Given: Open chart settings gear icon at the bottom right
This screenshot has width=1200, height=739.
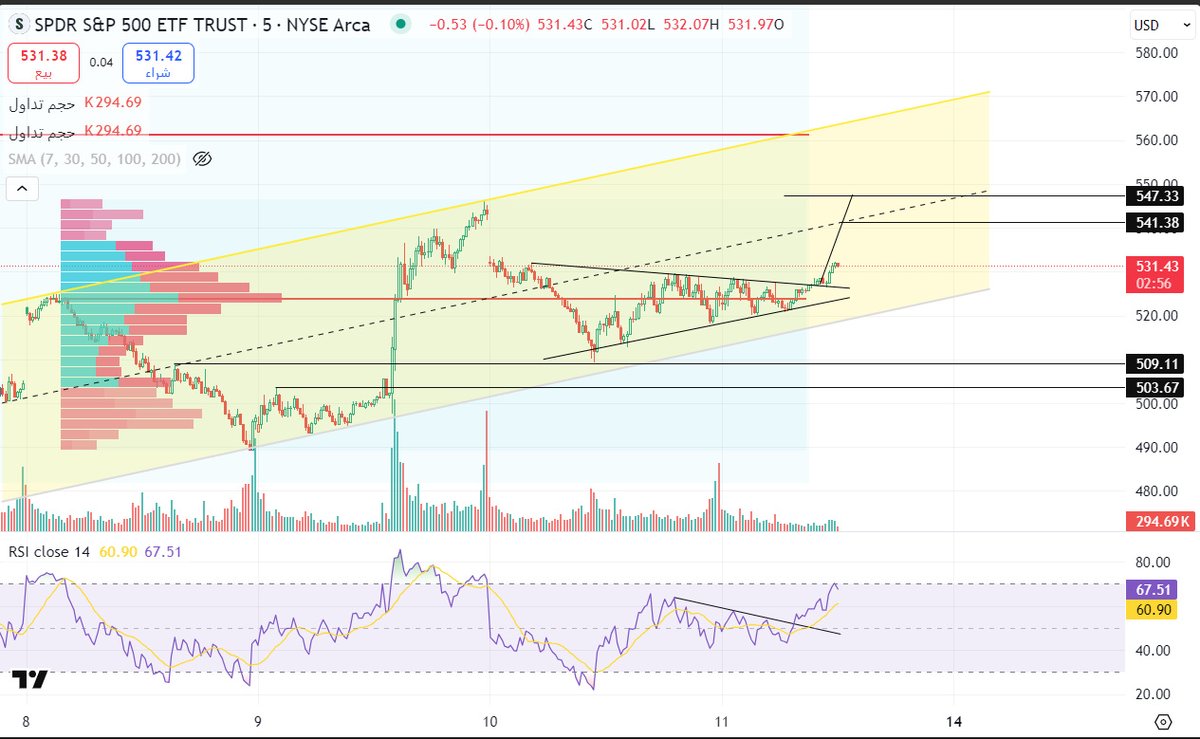Looking at the screenshot, I should 1162,721.
